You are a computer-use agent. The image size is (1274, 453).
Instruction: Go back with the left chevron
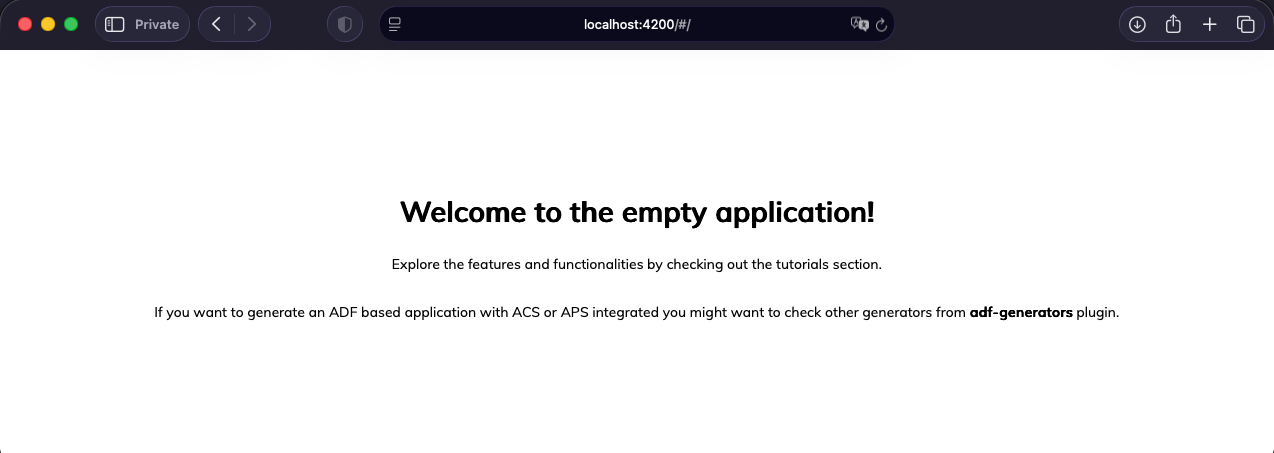tap(216, 24)
